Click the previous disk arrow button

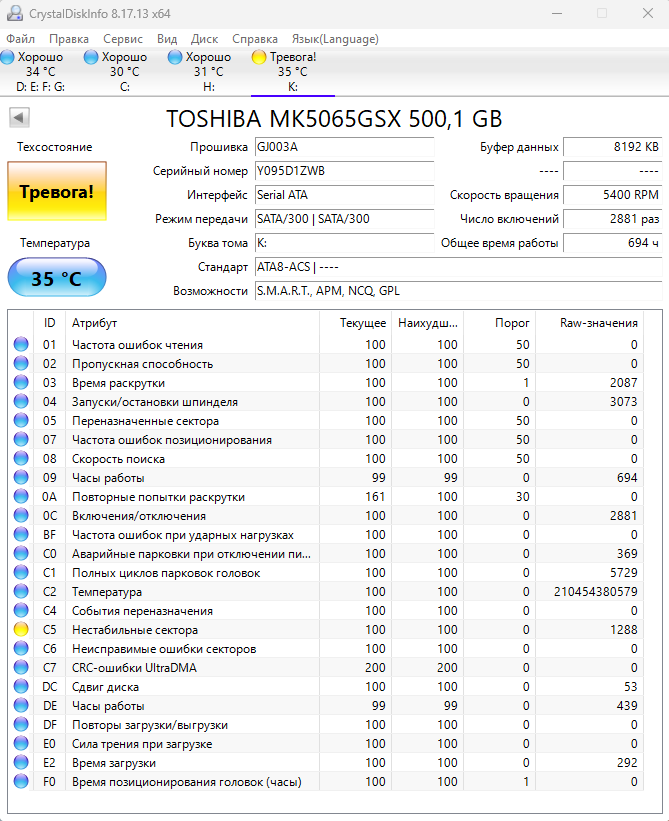(19, 118)
